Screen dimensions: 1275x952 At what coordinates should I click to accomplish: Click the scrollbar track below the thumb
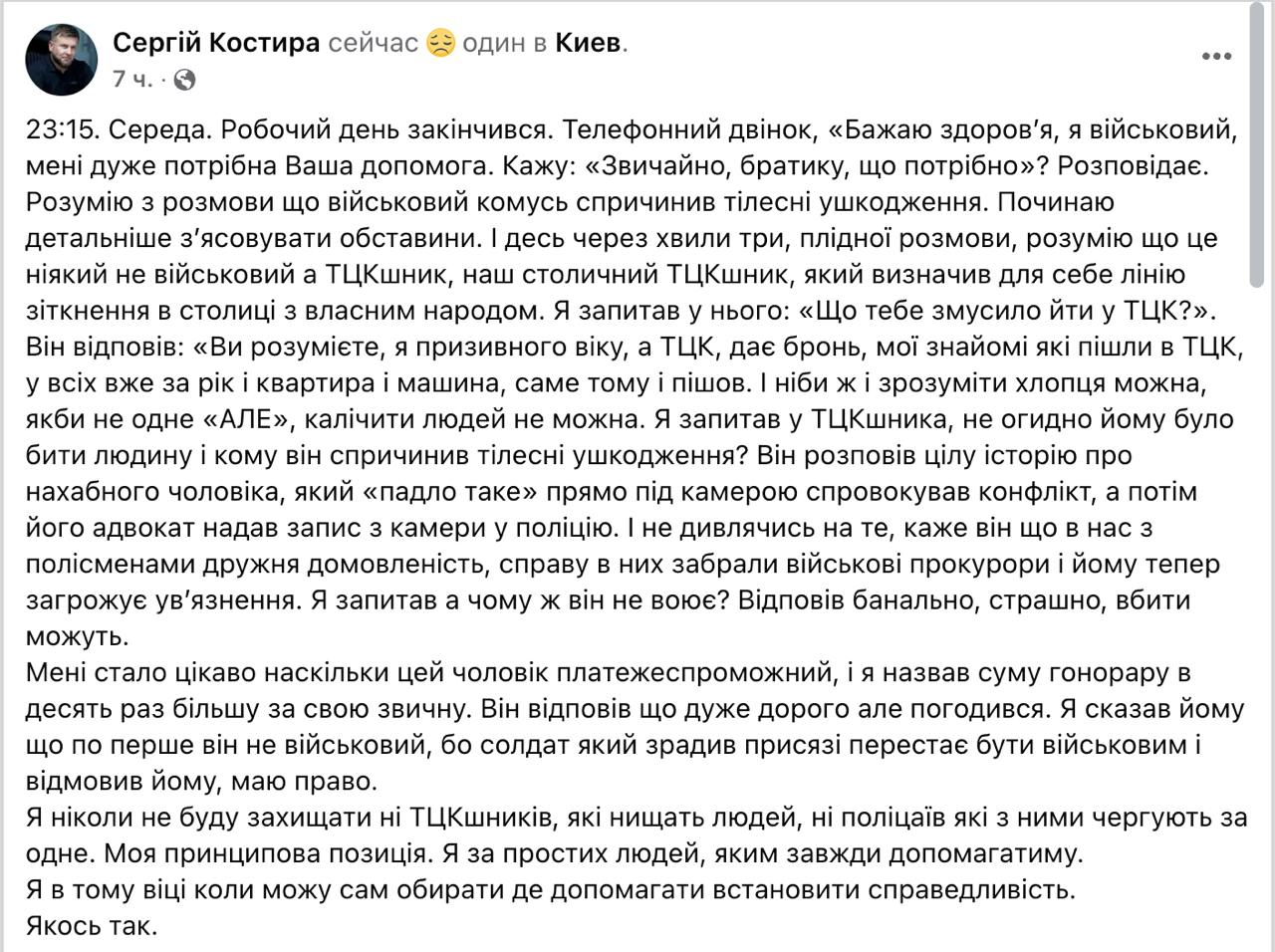(x=1257, y=597)
